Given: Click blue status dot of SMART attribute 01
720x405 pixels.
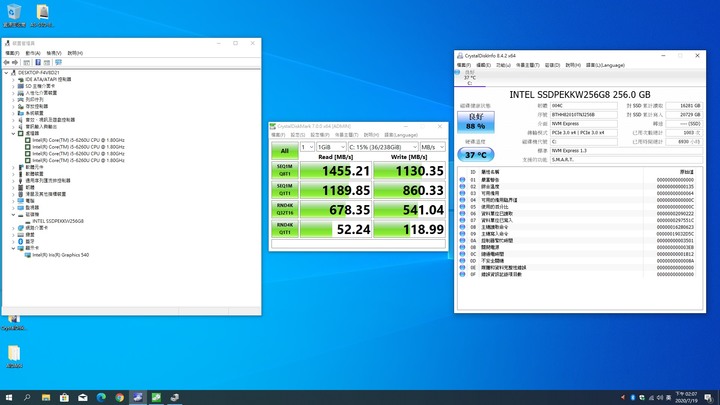Looking at the screenshot, I should 462,180.
